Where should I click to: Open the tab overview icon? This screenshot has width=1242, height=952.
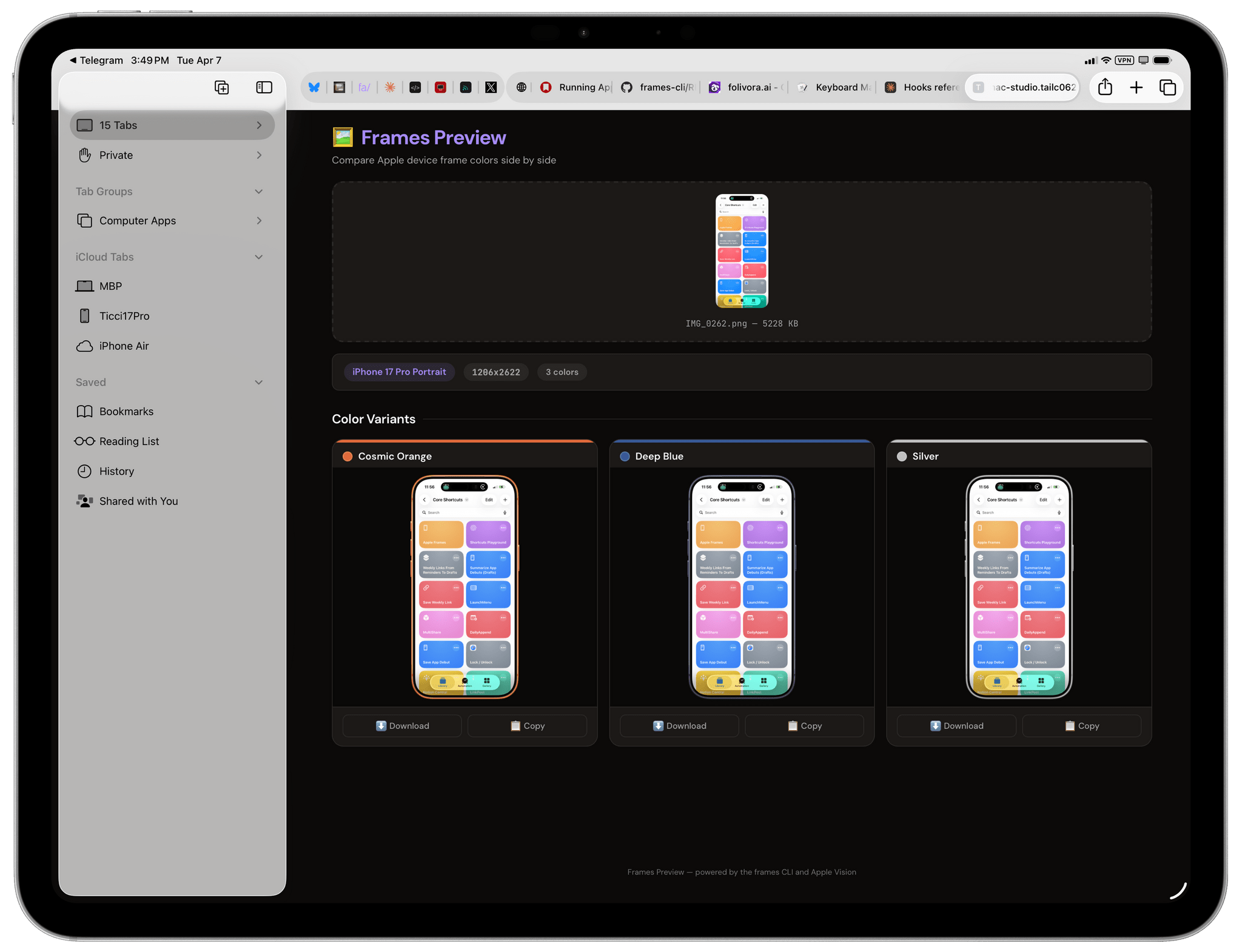(x=1168, y=87)
